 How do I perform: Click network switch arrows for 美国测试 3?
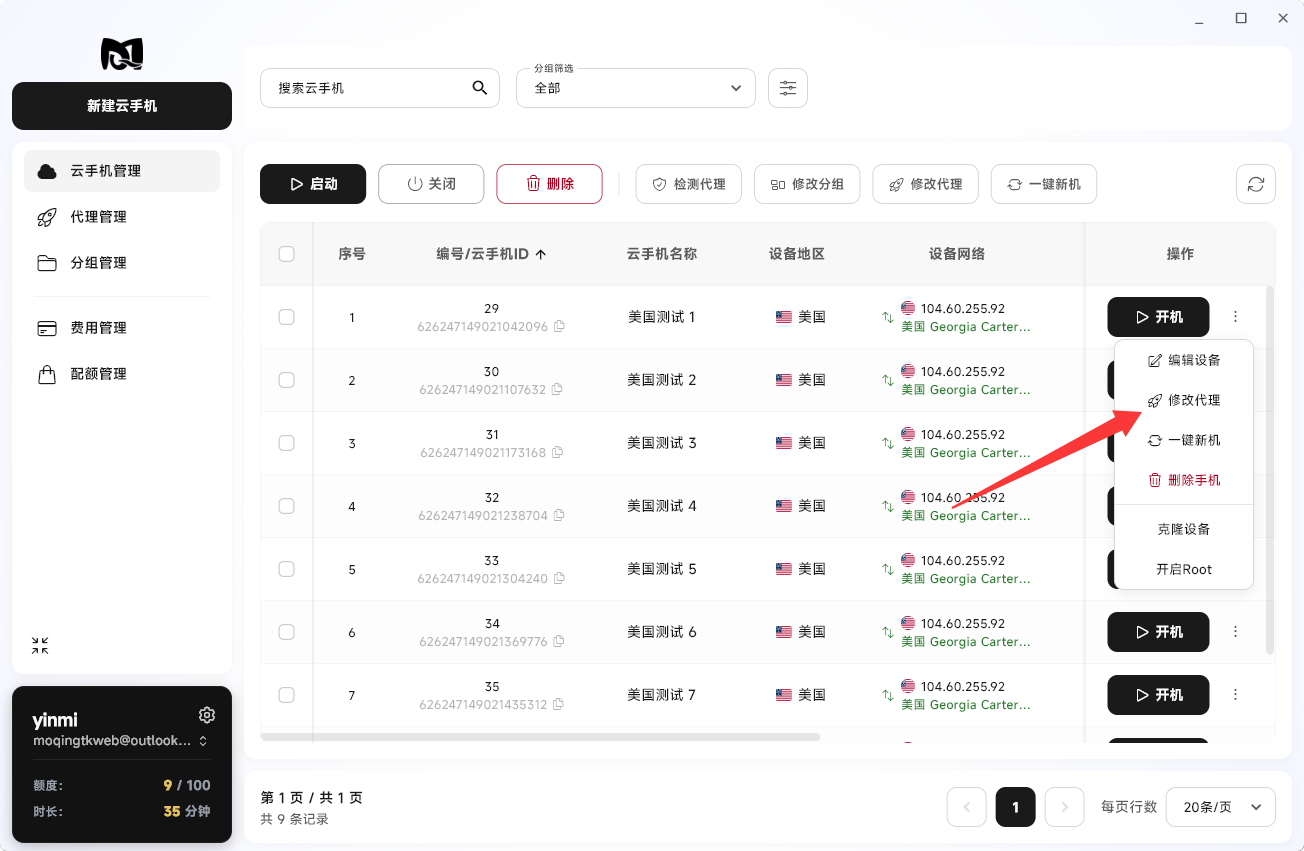(887, 444)
